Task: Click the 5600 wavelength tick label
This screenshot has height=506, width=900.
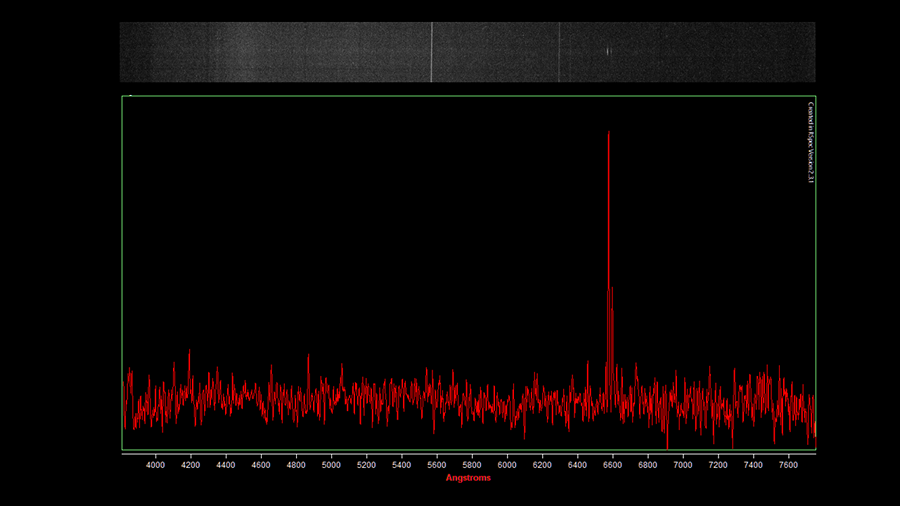Action: (437, 465)
